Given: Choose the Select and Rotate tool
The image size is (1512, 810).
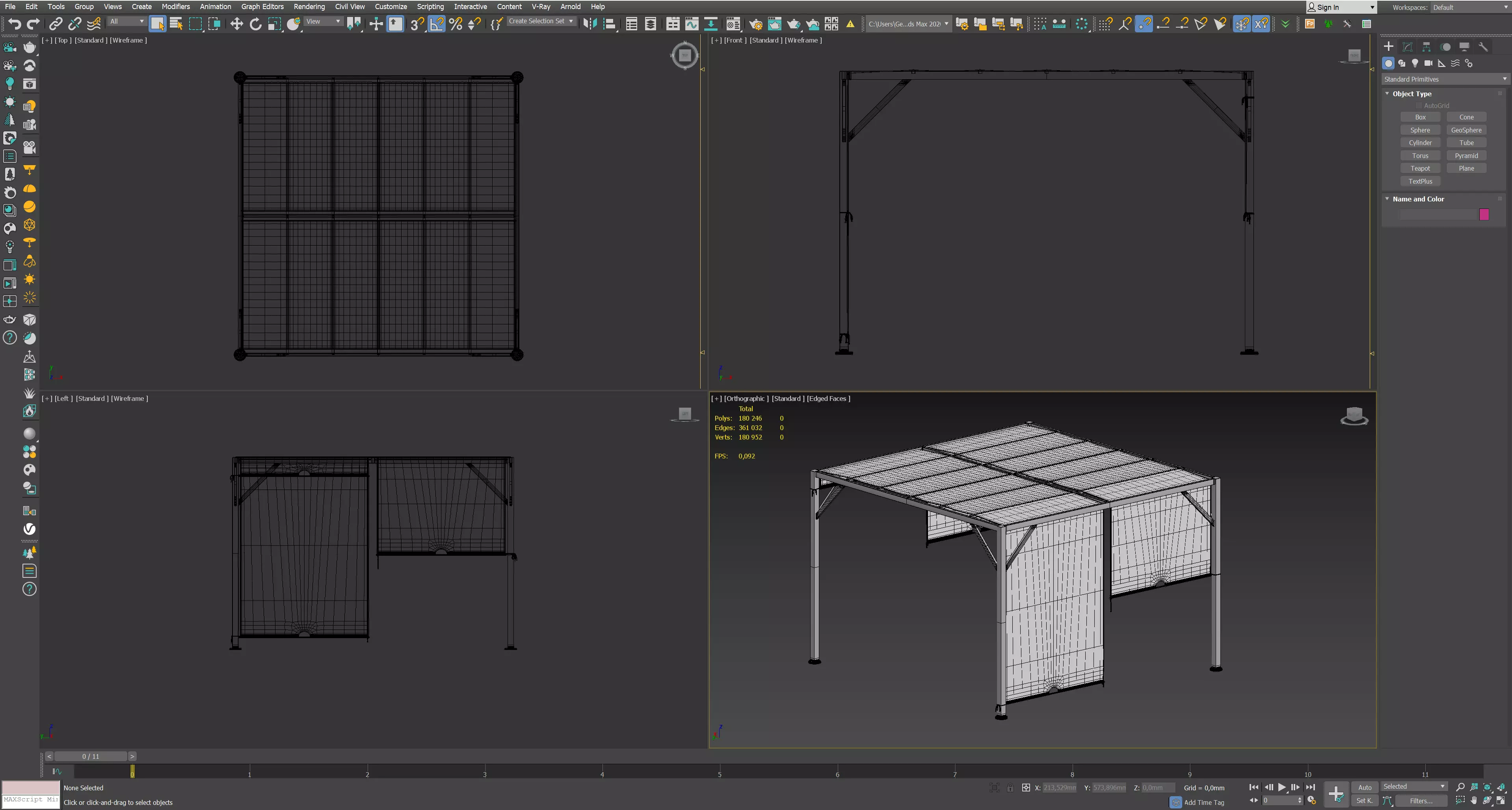Looking at the screenshot, I should pyautogui.click(x=255, y=24).
